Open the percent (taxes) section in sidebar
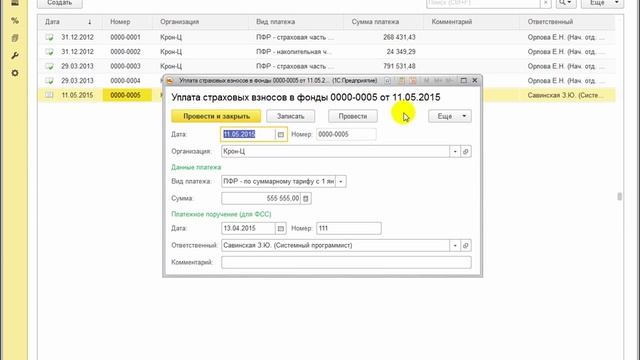The width and height of the screenshot is (640, 360). click(x=15, y=20)
